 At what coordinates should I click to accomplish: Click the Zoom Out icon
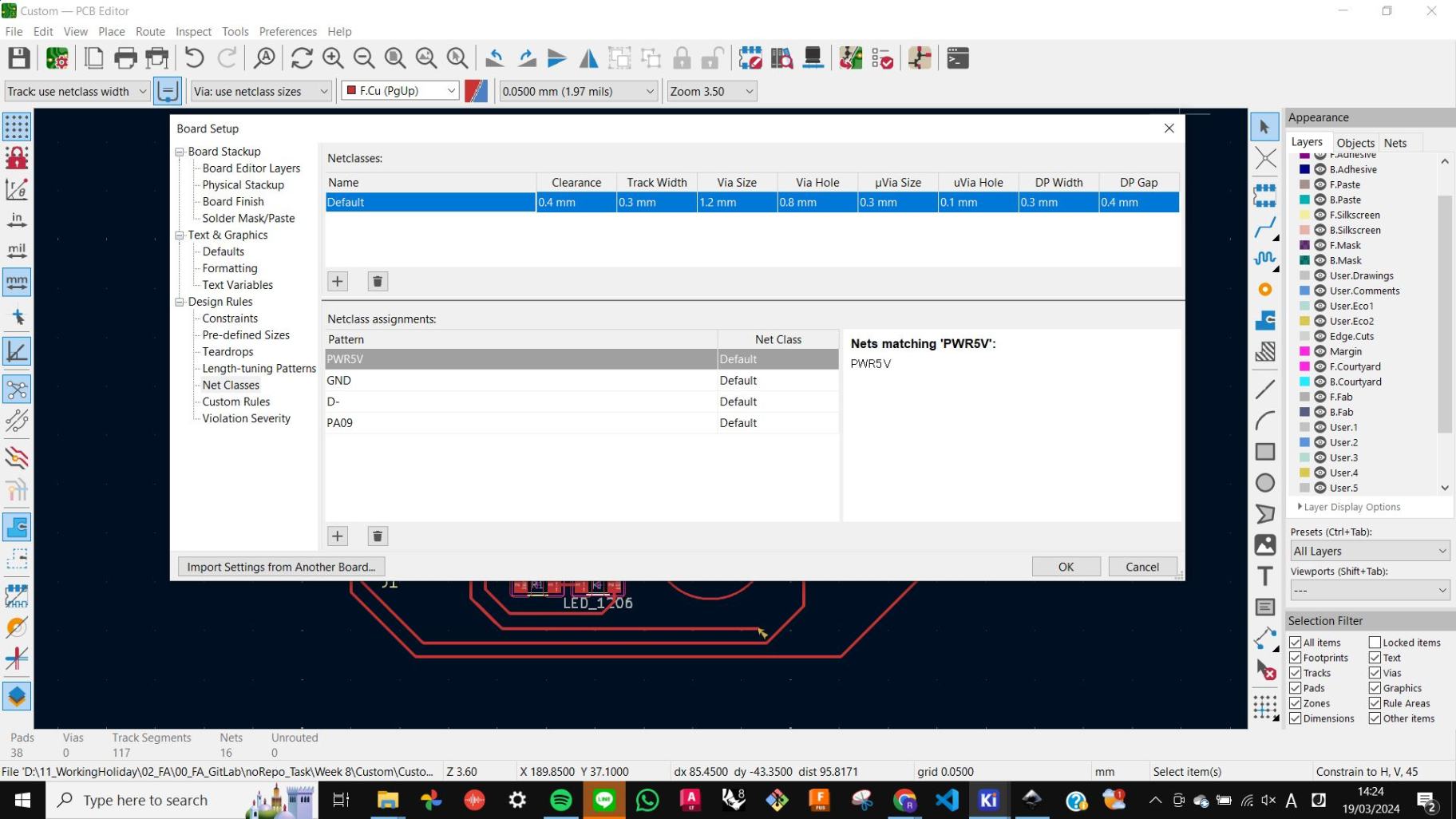(364, 58)
